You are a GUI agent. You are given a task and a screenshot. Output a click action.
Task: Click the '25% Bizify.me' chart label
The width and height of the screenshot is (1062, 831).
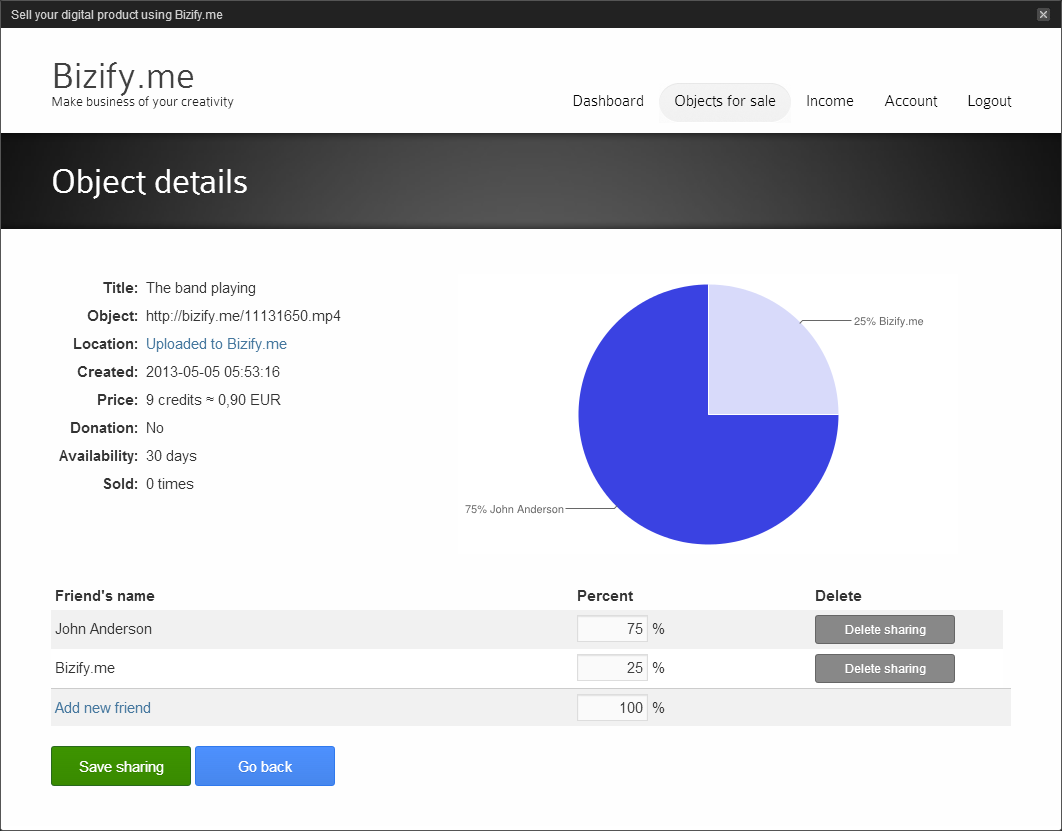[x=888, y=321]
